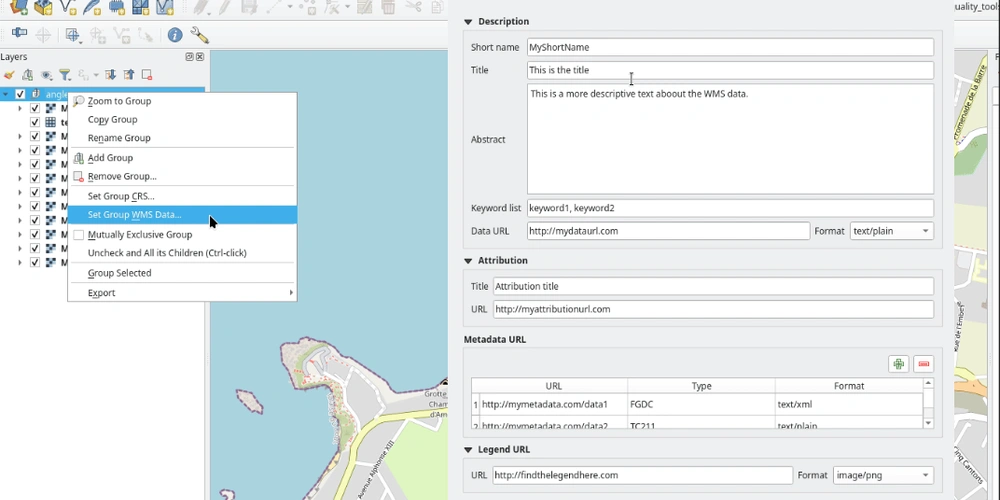Close the Layers panel with its X icon

click(200, 57)
